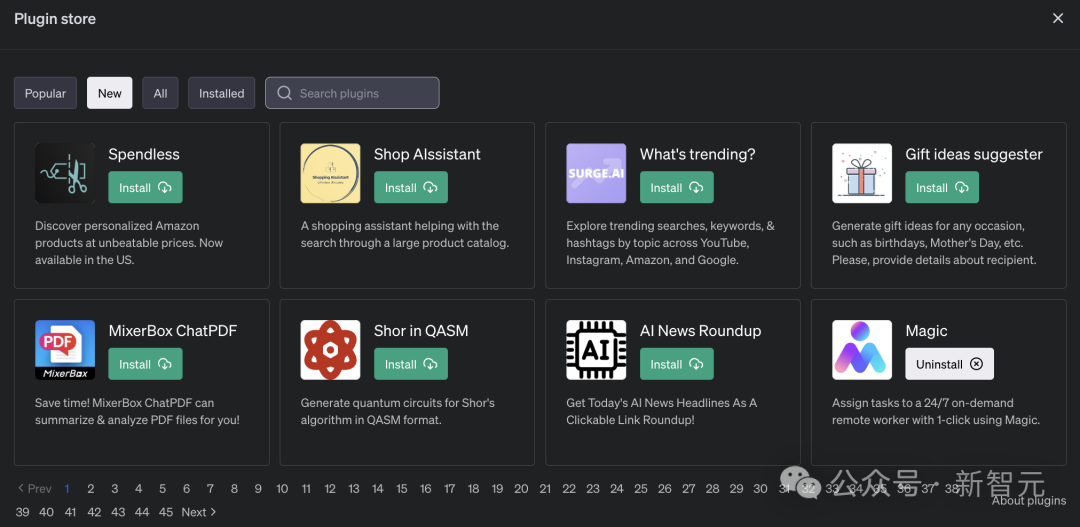1080x527 pixels.
Task: Go to the Prev page
Action: pyautogui.click(x=34, y=488)
